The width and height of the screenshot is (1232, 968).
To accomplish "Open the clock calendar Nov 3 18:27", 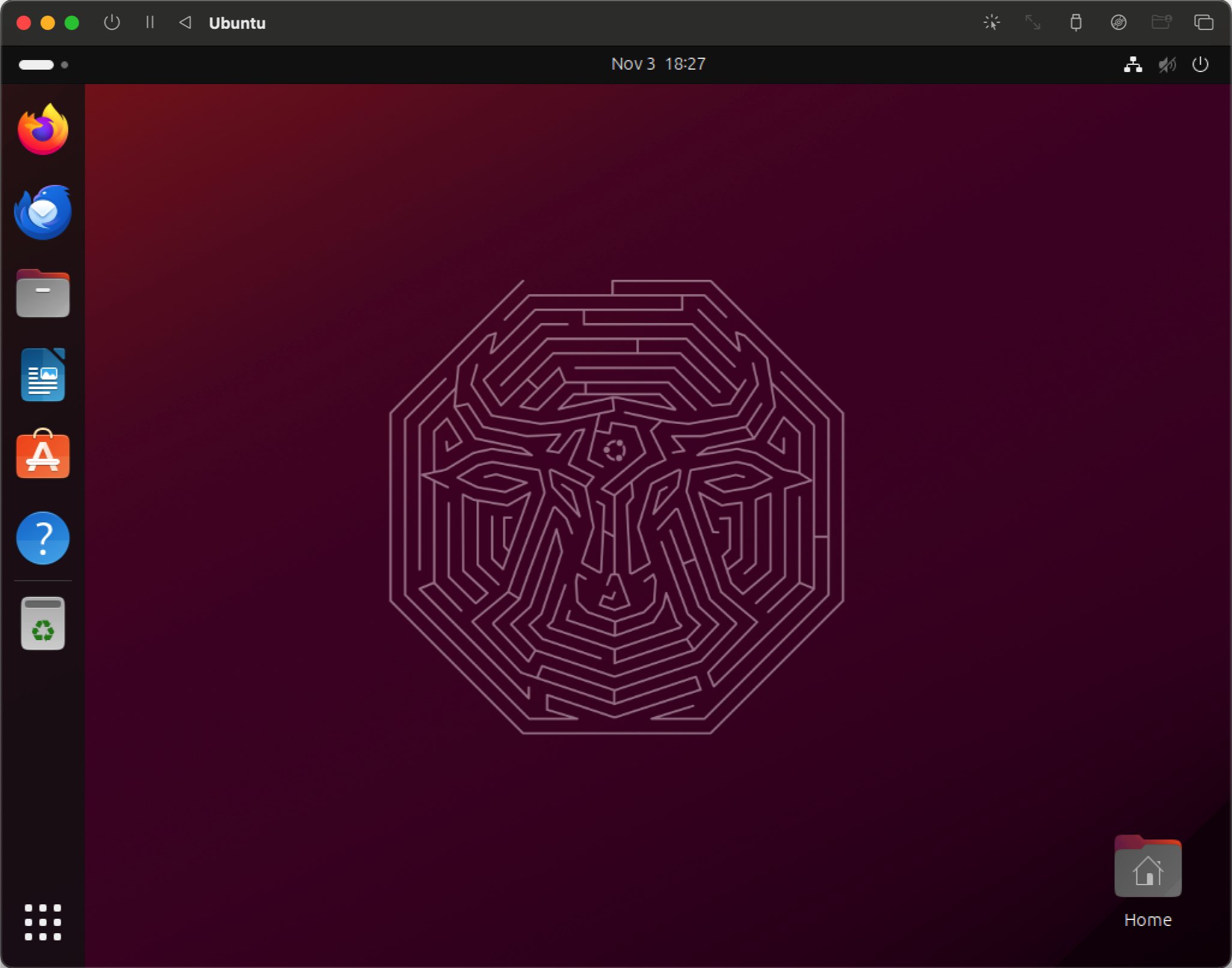I will tap(658, 64).
